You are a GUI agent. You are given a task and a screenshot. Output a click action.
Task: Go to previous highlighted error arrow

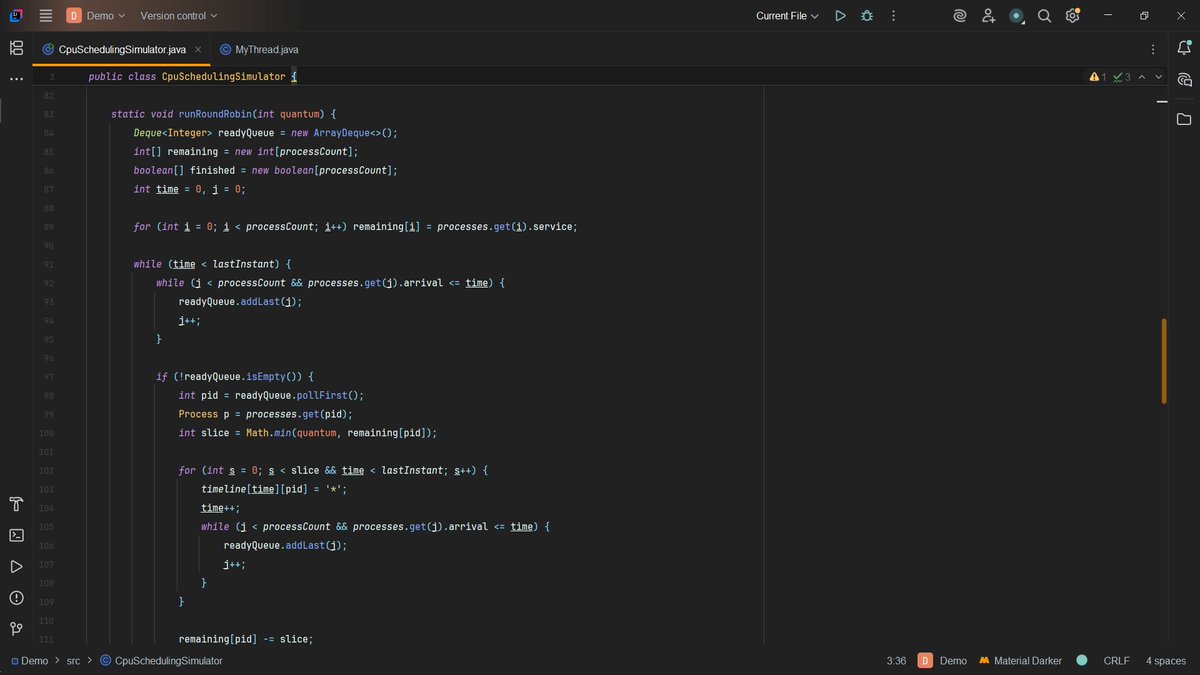[1144, 77]
